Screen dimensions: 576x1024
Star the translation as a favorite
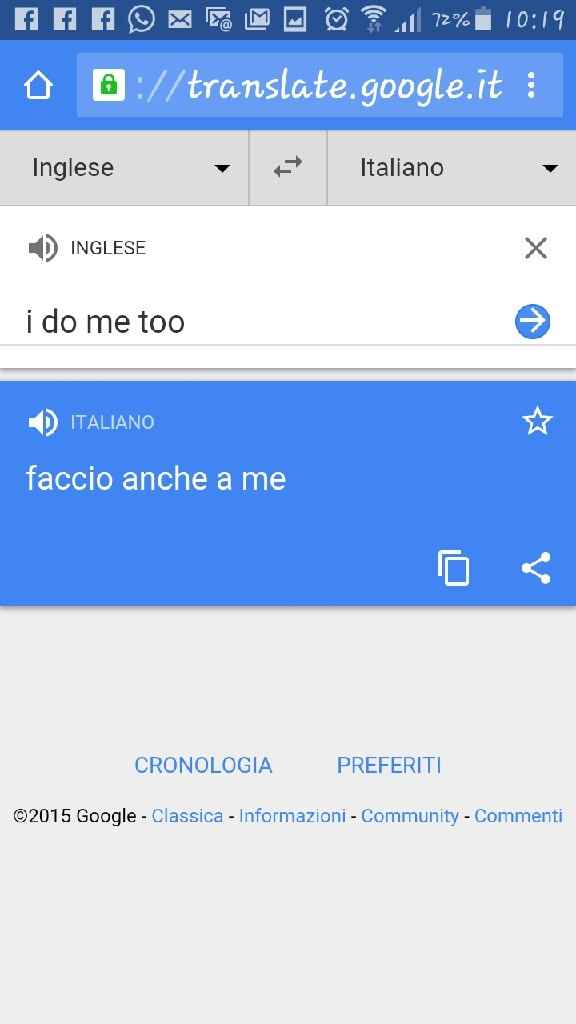[537, 422]
